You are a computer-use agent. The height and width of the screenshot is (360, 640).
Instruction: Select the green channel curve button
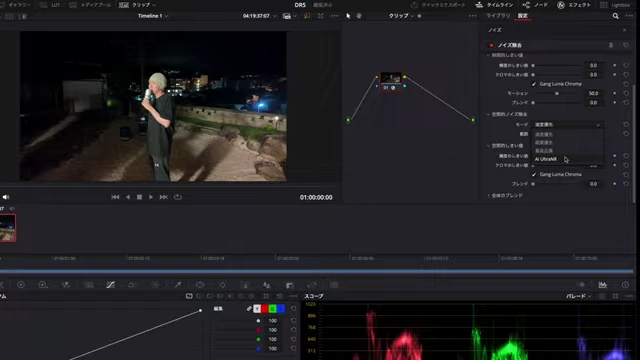[x=273, y=309]
